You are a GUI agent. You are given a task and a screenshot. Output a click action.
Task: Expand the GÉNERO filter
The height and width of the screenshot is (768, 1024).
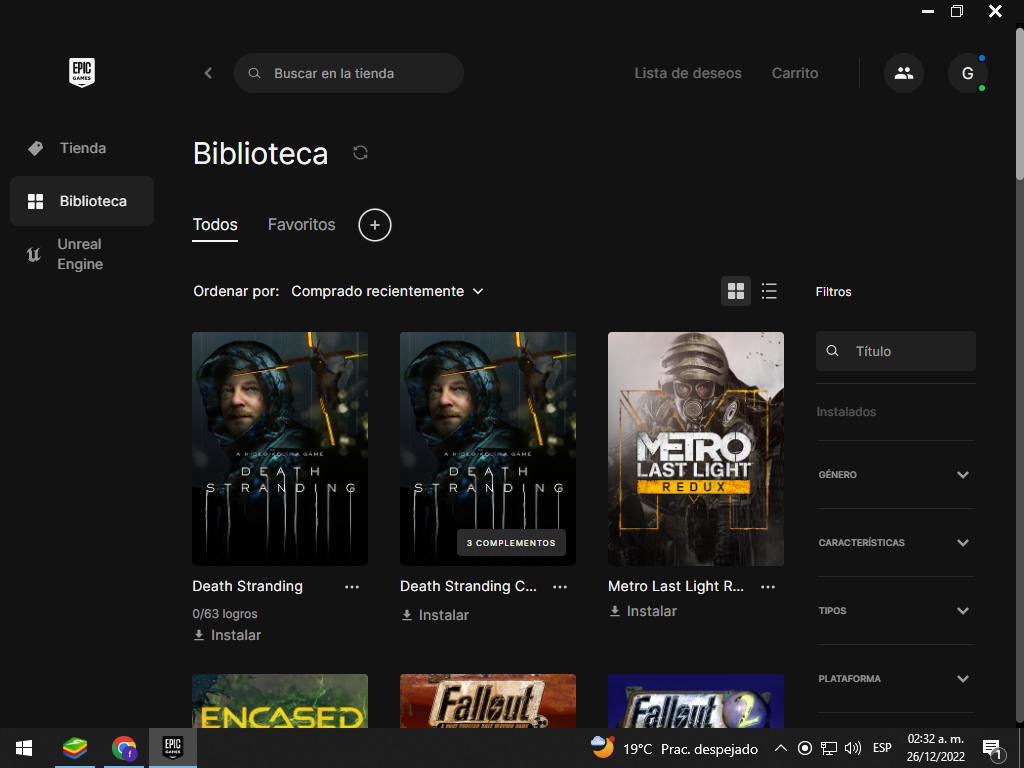coord(896,475)
